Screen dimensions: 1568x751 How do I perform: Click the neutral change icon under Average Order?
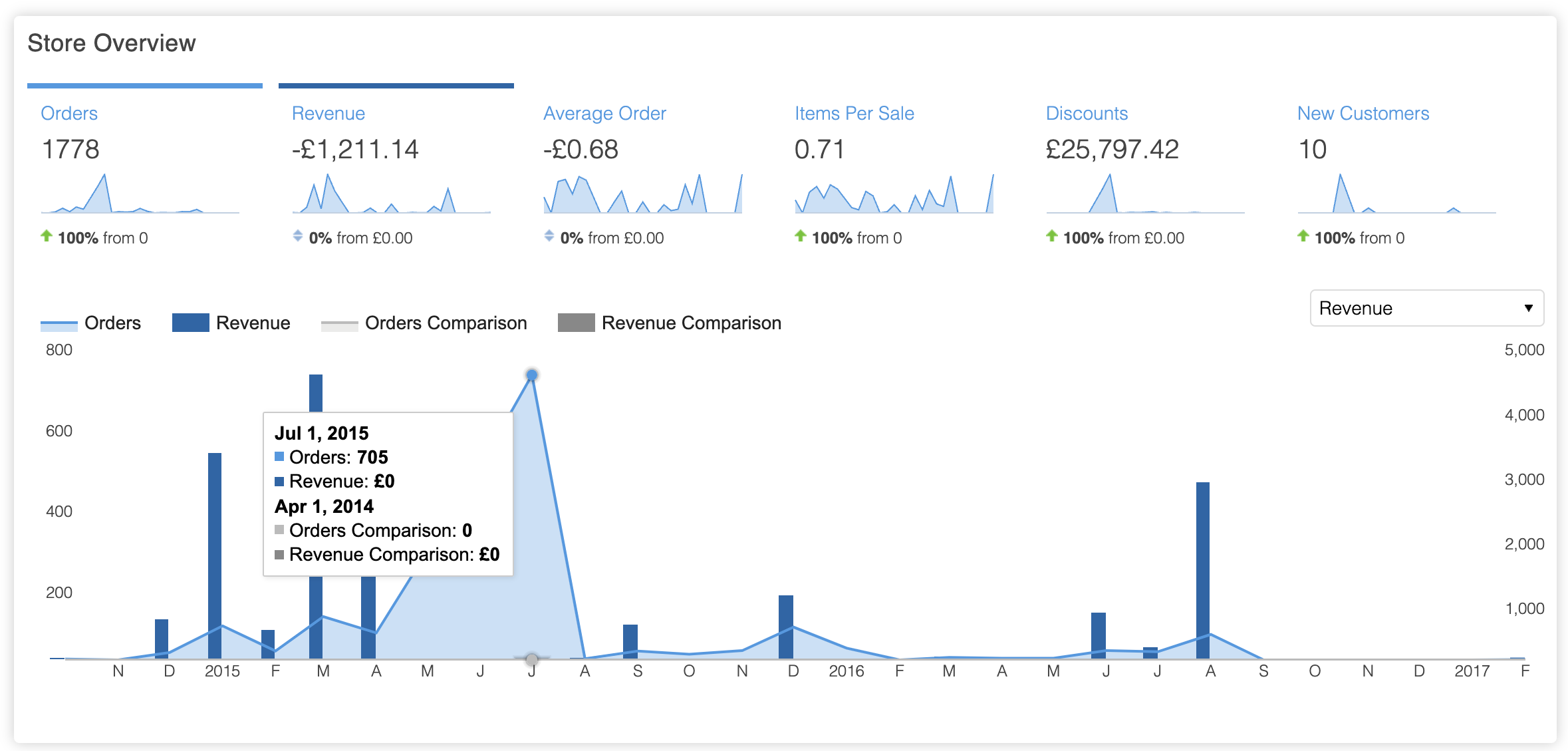549,236
